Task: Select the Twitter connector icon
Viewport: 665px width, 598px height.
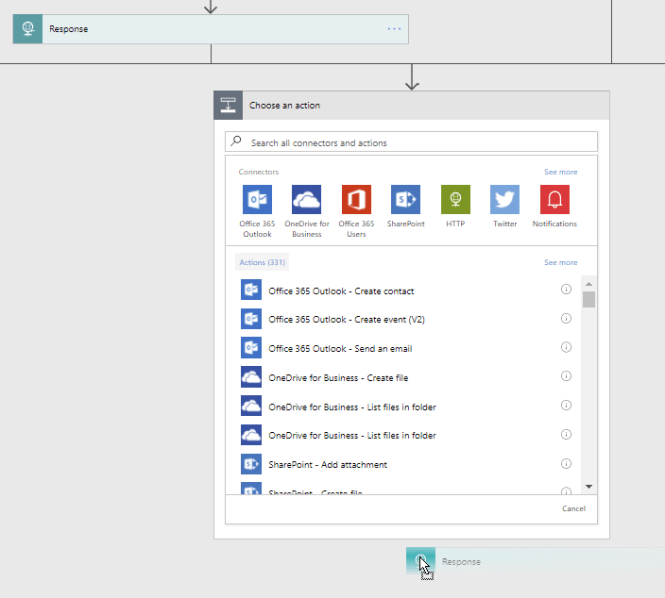Action: [x=505, y=199]
